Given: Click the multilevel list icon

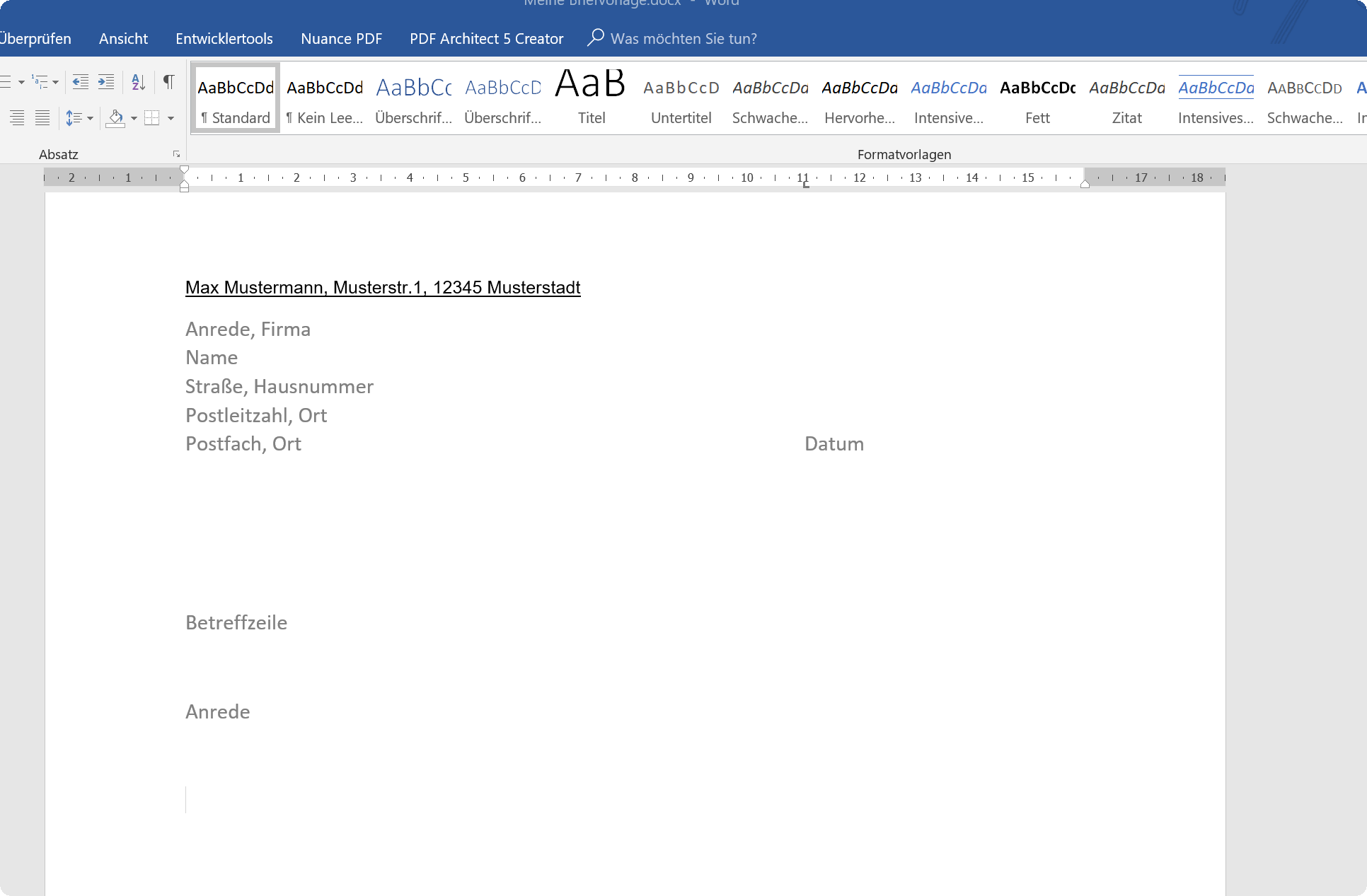Looking at the screenshot, I should (x=40, y=82).
